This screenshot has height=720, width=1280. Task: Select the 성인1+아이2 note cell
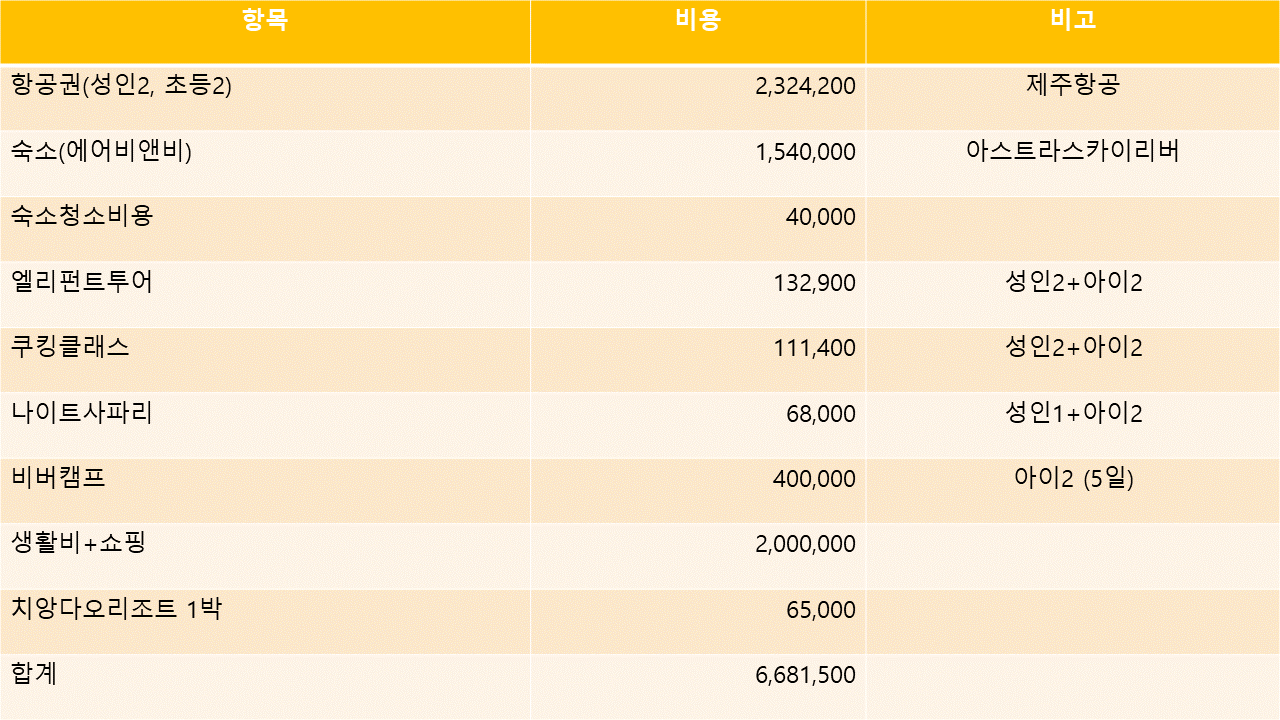tap(1072, 412)
